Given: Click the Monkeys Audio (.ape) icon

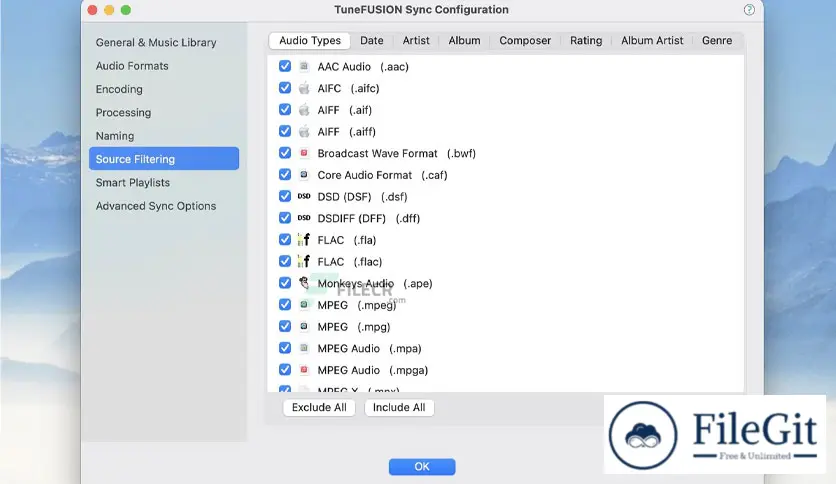Looking at the screenshot, I should [x=304, y=283].
